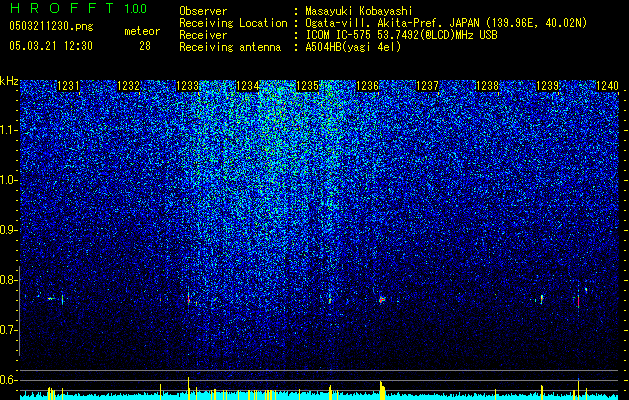The image size is (629, 400).
Task: Click the 1.1 frequency axis label
Action: coord(9,130)
